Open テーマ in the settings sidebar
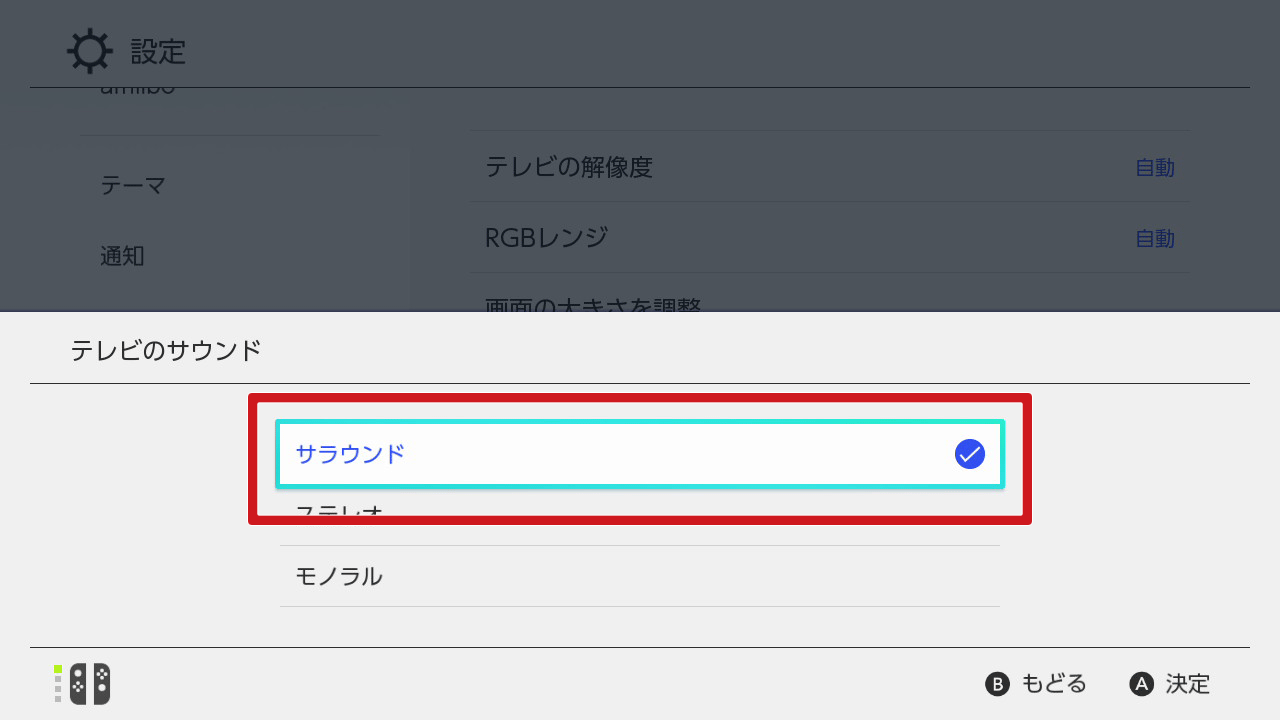Image resolution: width=1280 pixels, height=720 pixels. [133, 185]
